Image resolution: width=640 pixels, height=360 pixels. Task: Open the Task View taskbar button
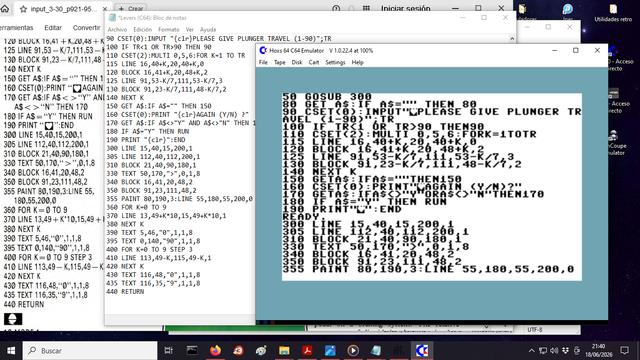point(168,351)
